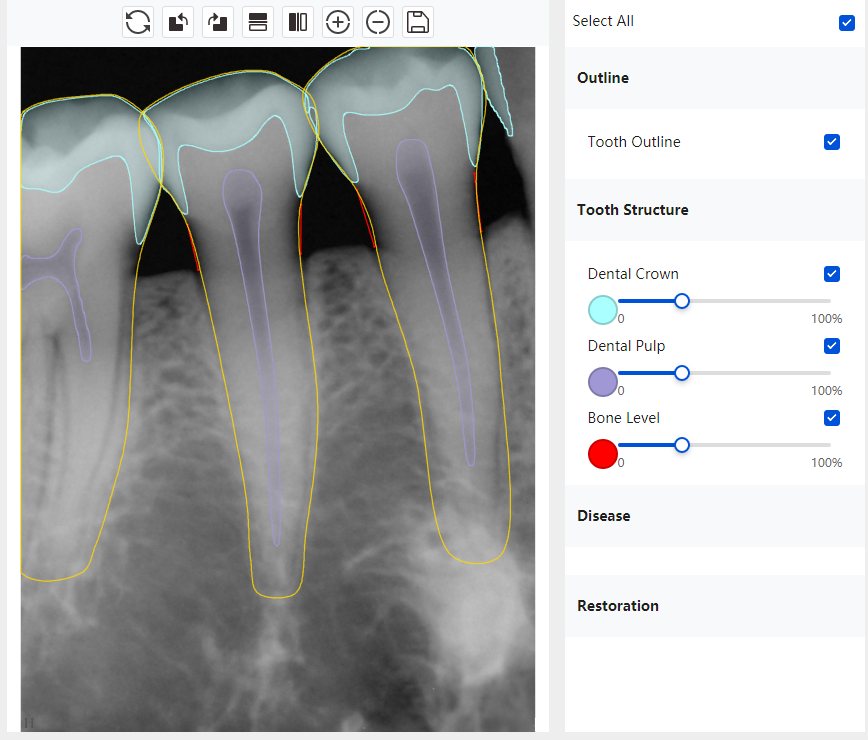
Task: Open the cyan Dental Crown color swatch
Action: [603, 310]
